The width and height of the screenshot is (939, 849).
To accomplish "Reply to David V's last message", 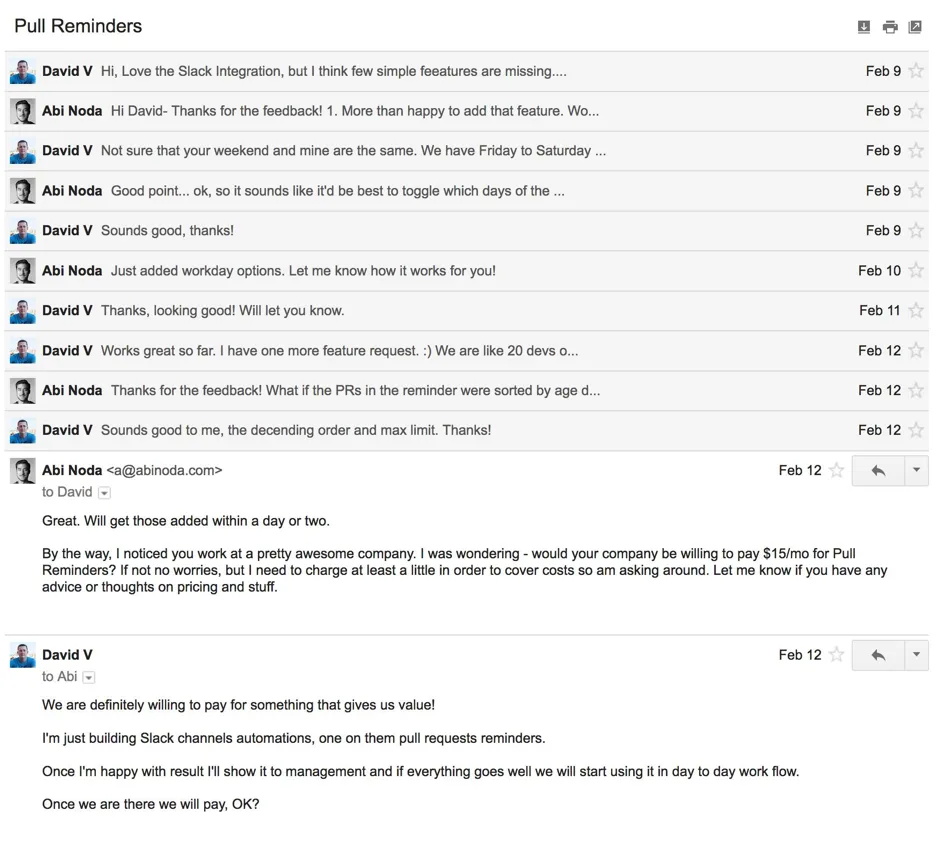I will [878, 655].
